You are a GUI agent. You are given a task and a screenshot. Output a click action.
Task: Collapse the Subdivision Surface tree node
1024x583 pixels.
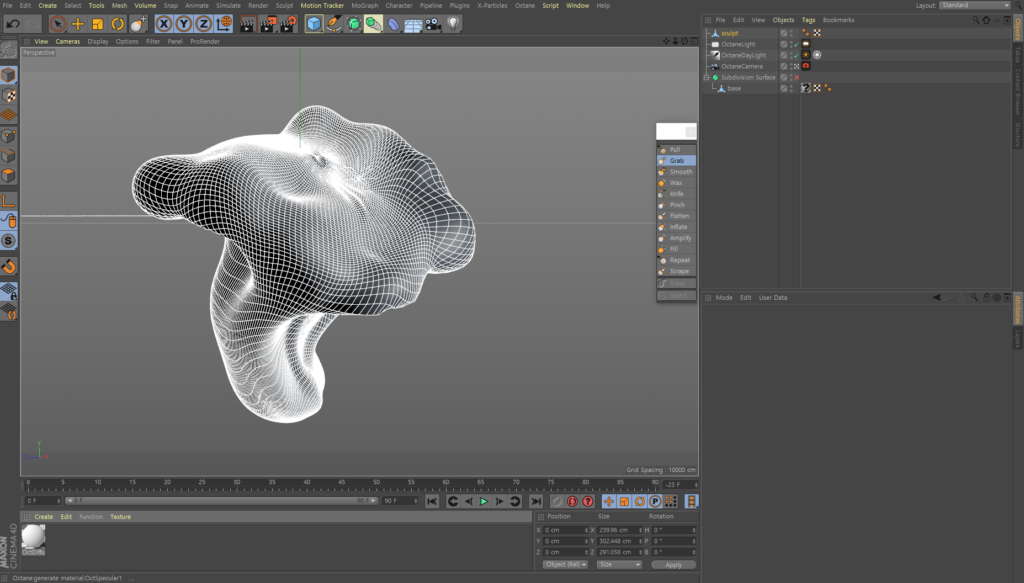point(706,77)
